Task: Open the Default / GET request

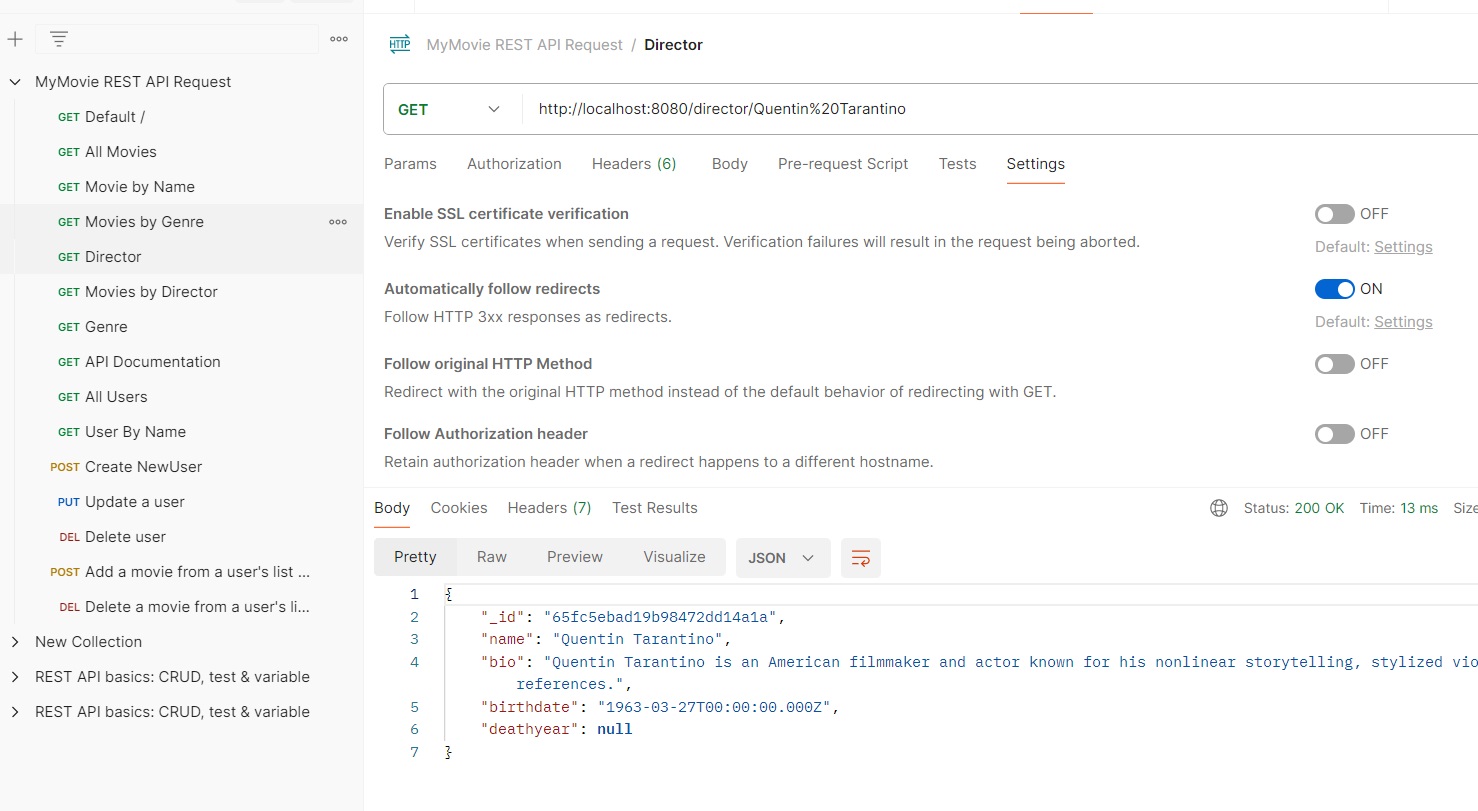Action: click(115, 117)
